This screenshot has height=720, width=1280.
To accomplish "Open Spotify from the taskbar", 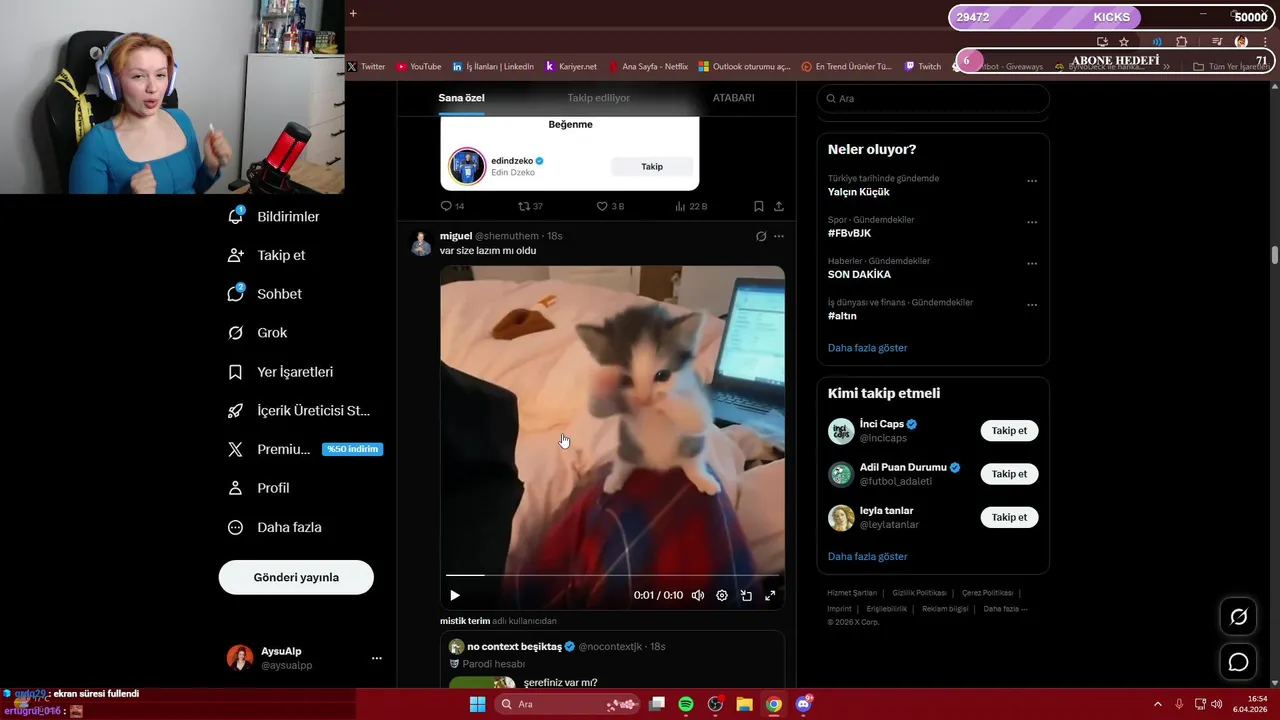I will 686,704.
